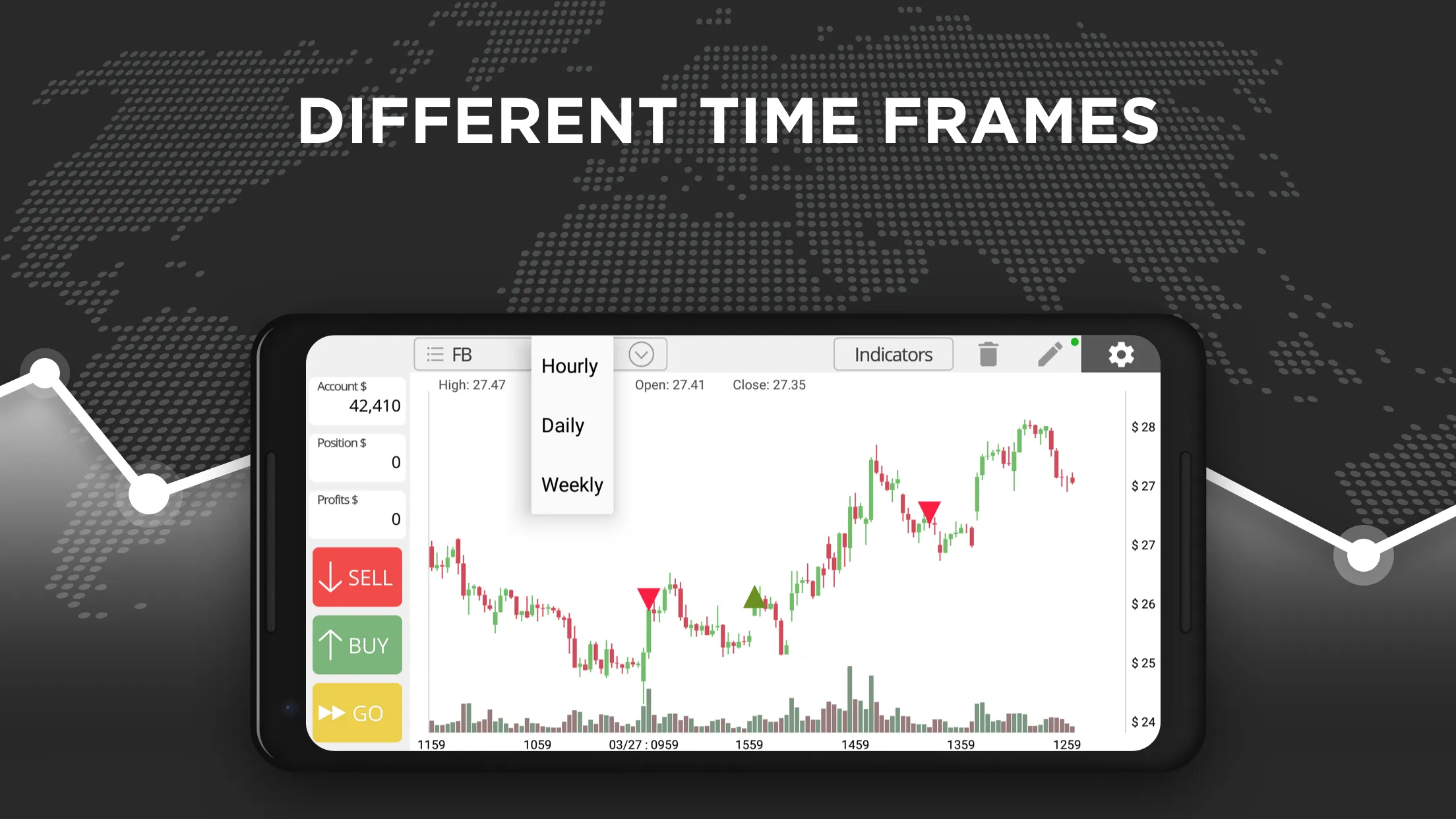Select the Hourly time frame
Screen dimensions: 1456x819
tap(568, 365)
